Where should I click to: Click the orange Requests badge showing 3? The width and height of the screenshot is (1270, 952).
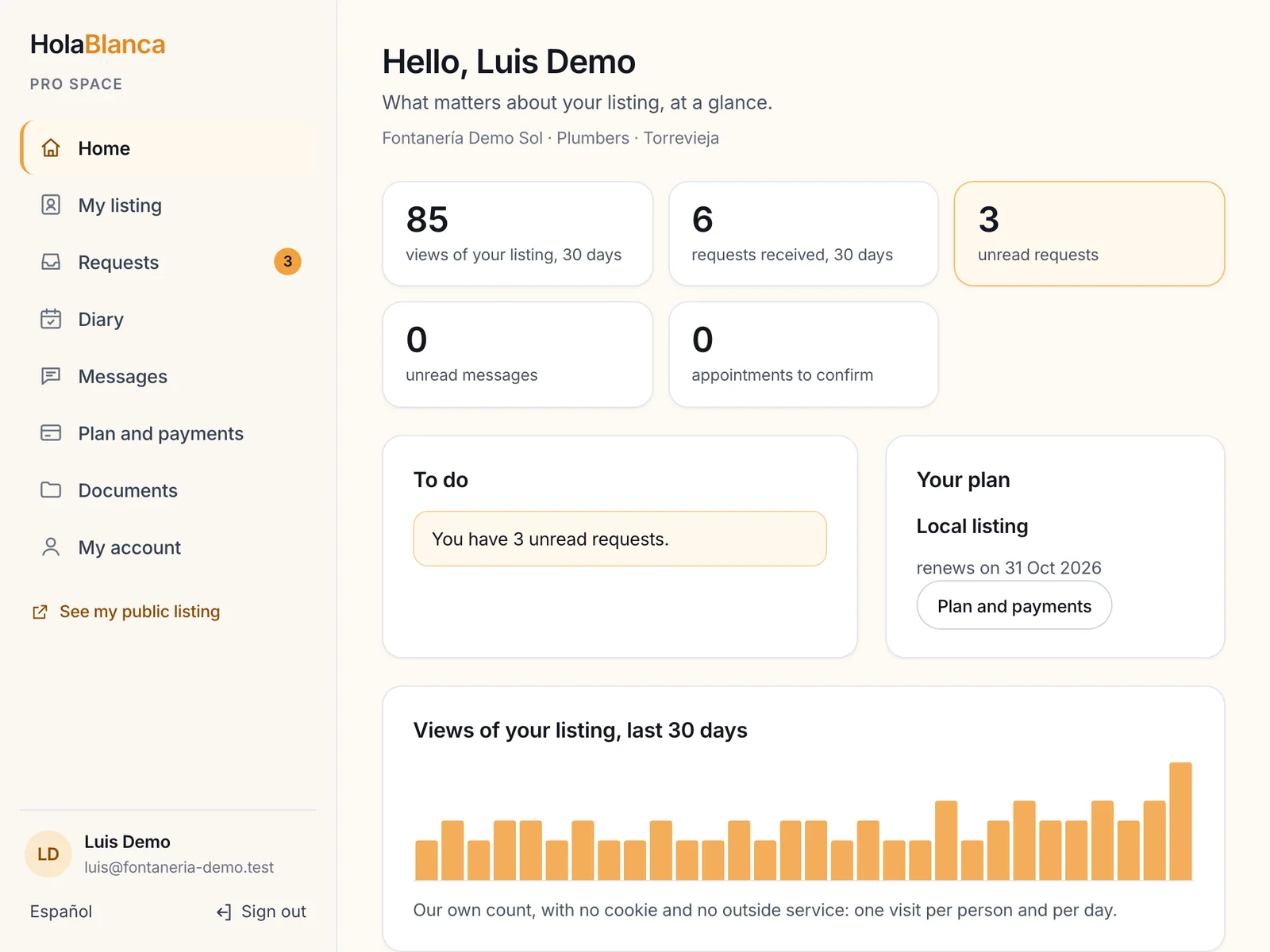tap(287, 262)
